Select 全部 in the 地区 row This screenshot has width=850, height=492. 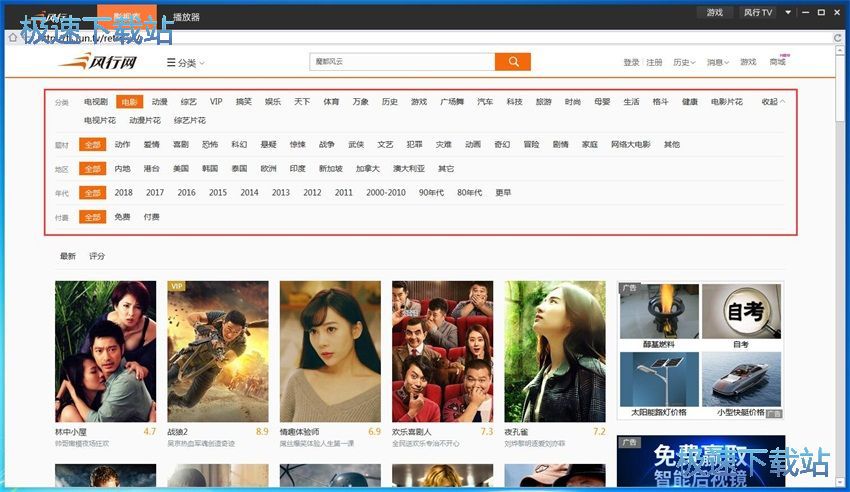pyautogui.click(x=92, y=169)
